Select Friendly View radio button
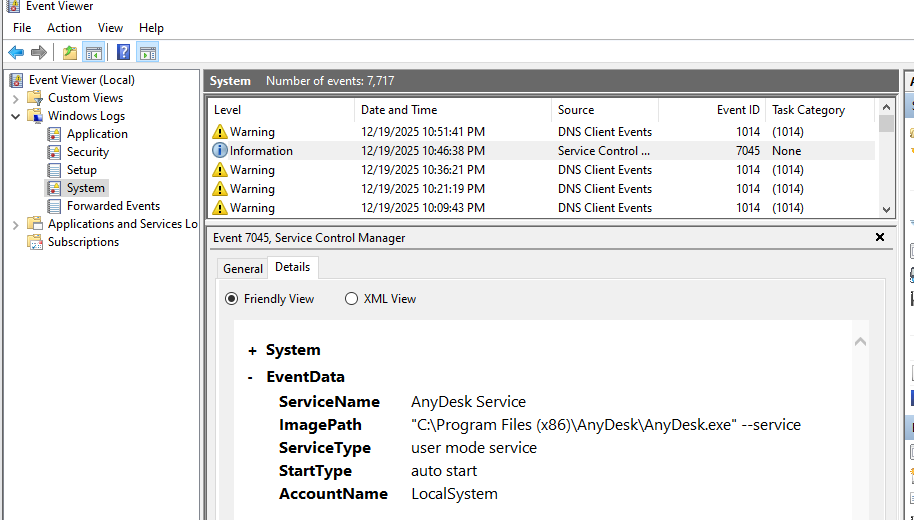This screenshot has height=520, width=914. [231, 299]
